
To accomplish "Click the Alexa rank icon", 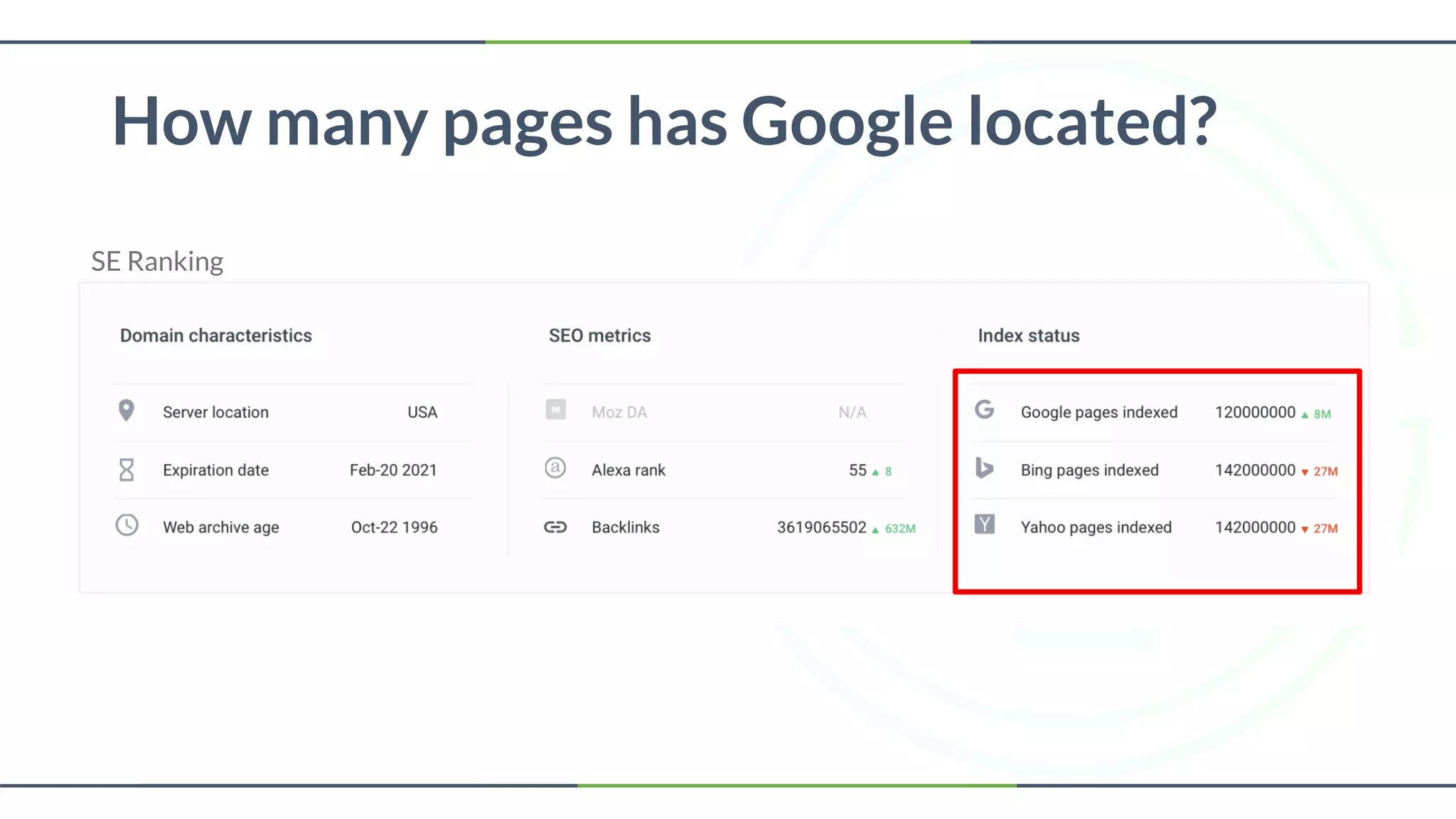I will click(555, 468).
